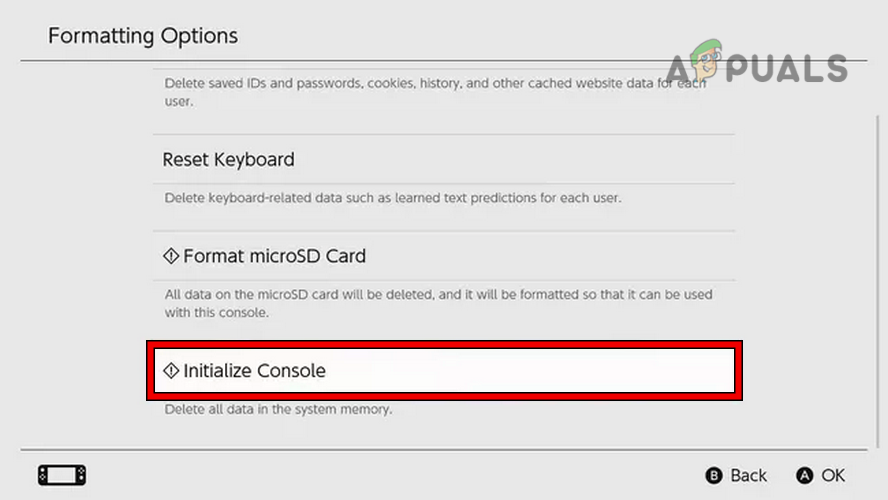Screen dimensions: 888x500
Task: Select the Reset Keyboard option
Action: tap(229, 160)
